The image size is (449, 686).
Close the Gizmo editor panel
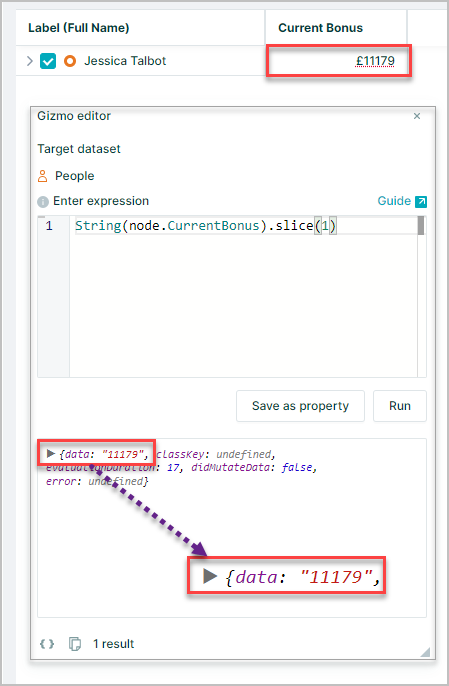[x=417, y=116]
